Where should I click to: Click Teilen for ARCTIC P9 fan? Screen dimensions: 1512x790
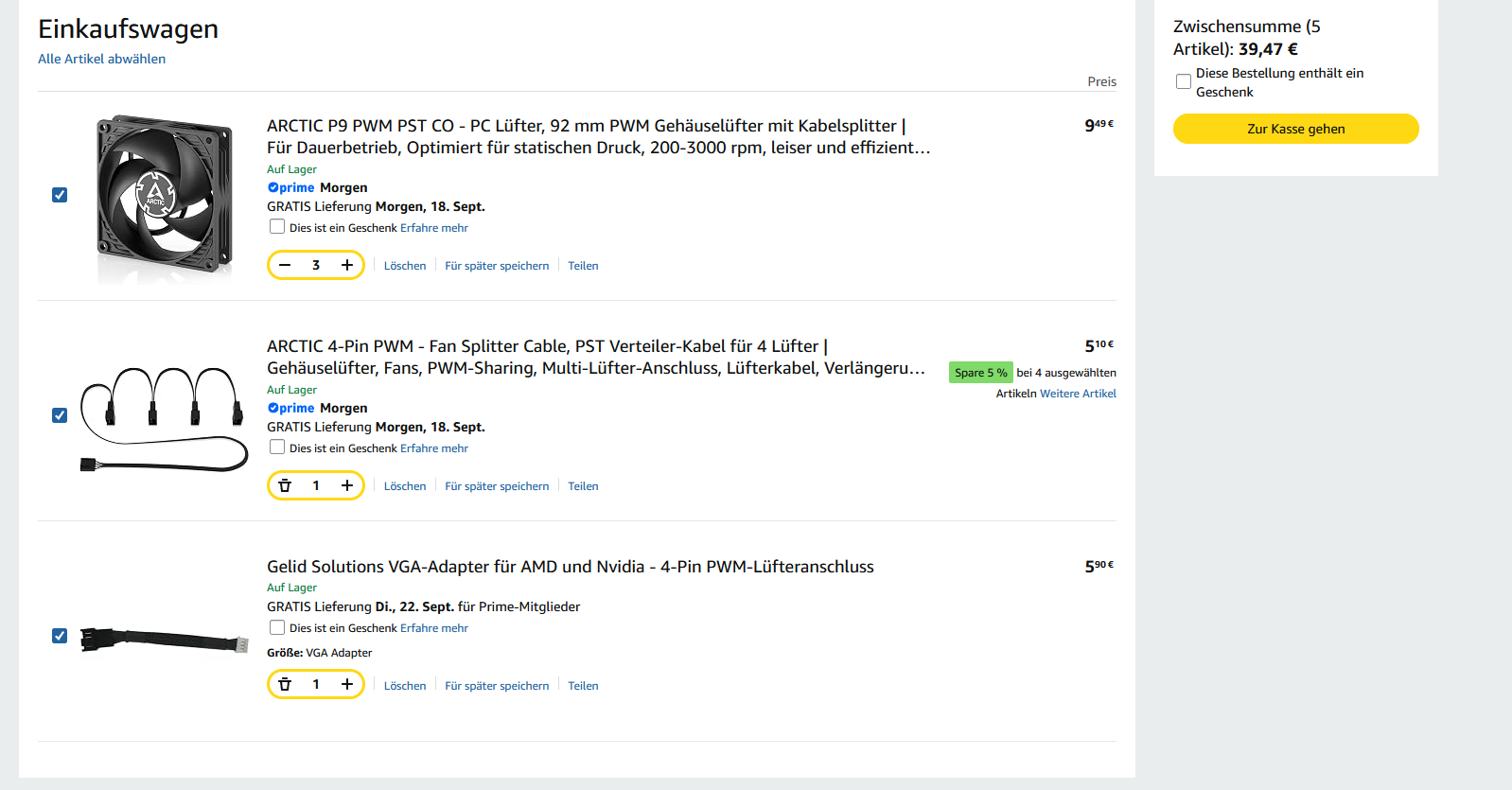[583, 266]
